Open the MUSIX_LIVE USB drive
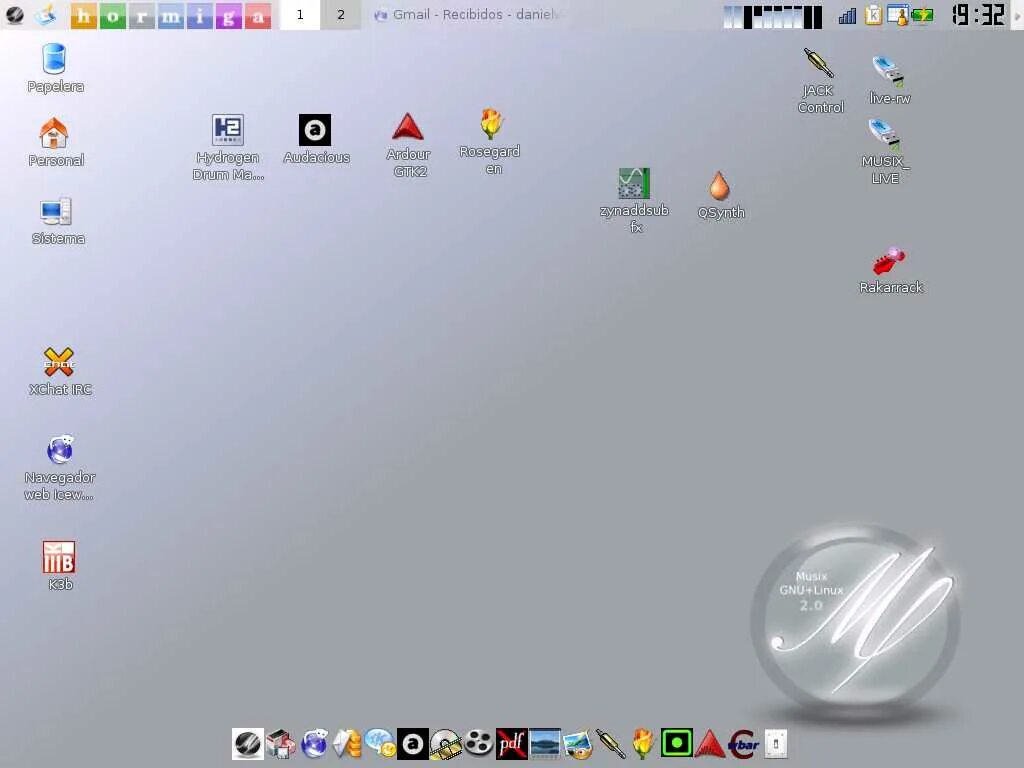The image size is (1024, 768). 885,152
